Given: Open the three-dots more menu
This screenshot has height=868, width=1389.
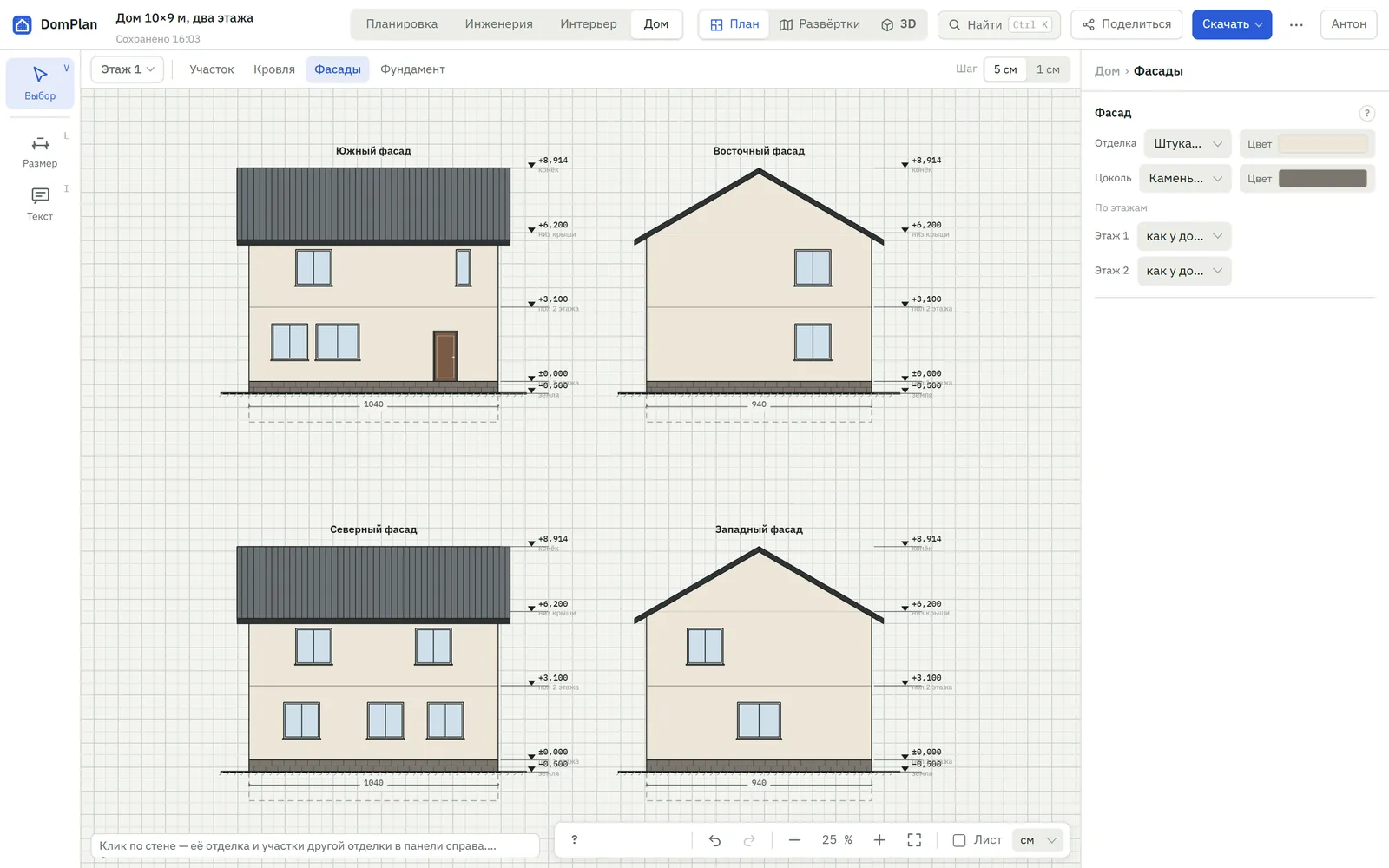Looking at the screenshot, I should point(1296,24).
